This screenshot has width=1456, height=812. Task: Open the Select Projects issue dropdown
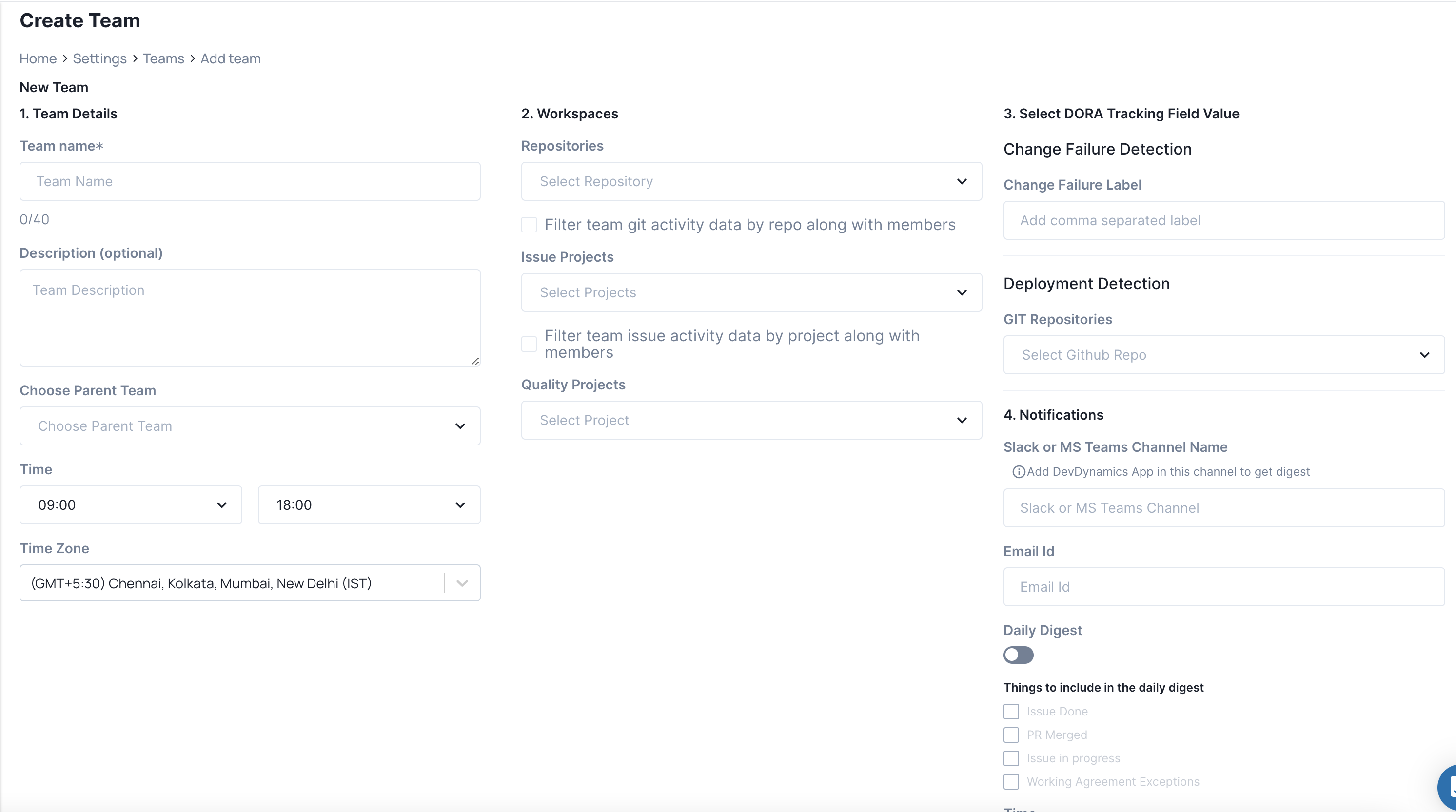(751, 293)
